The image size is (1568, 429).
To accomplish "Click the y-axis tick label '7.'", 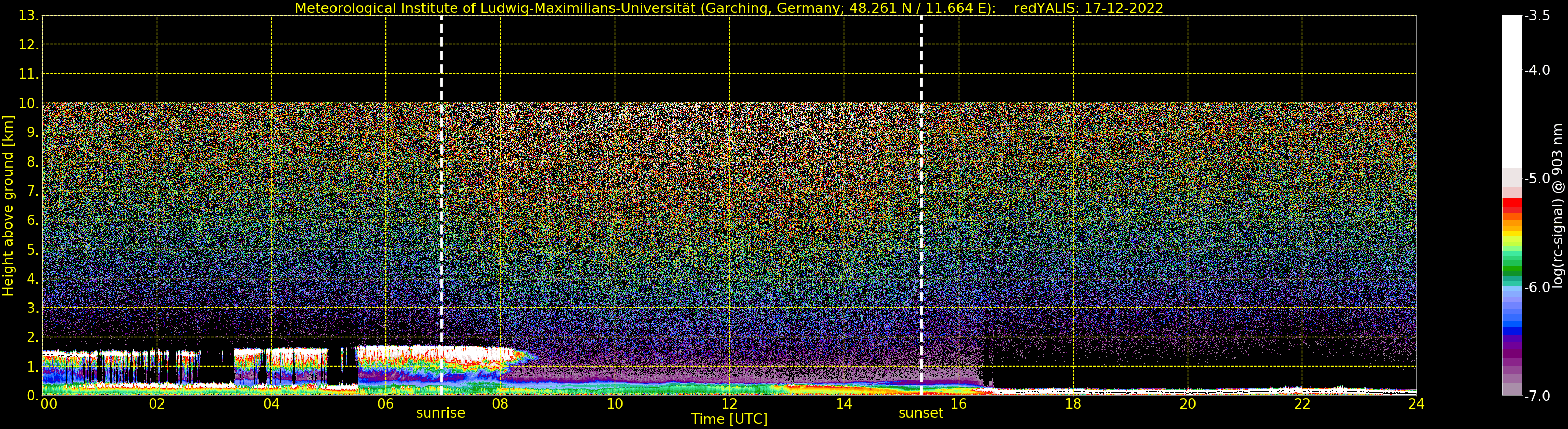I will (x=33, y=191).
